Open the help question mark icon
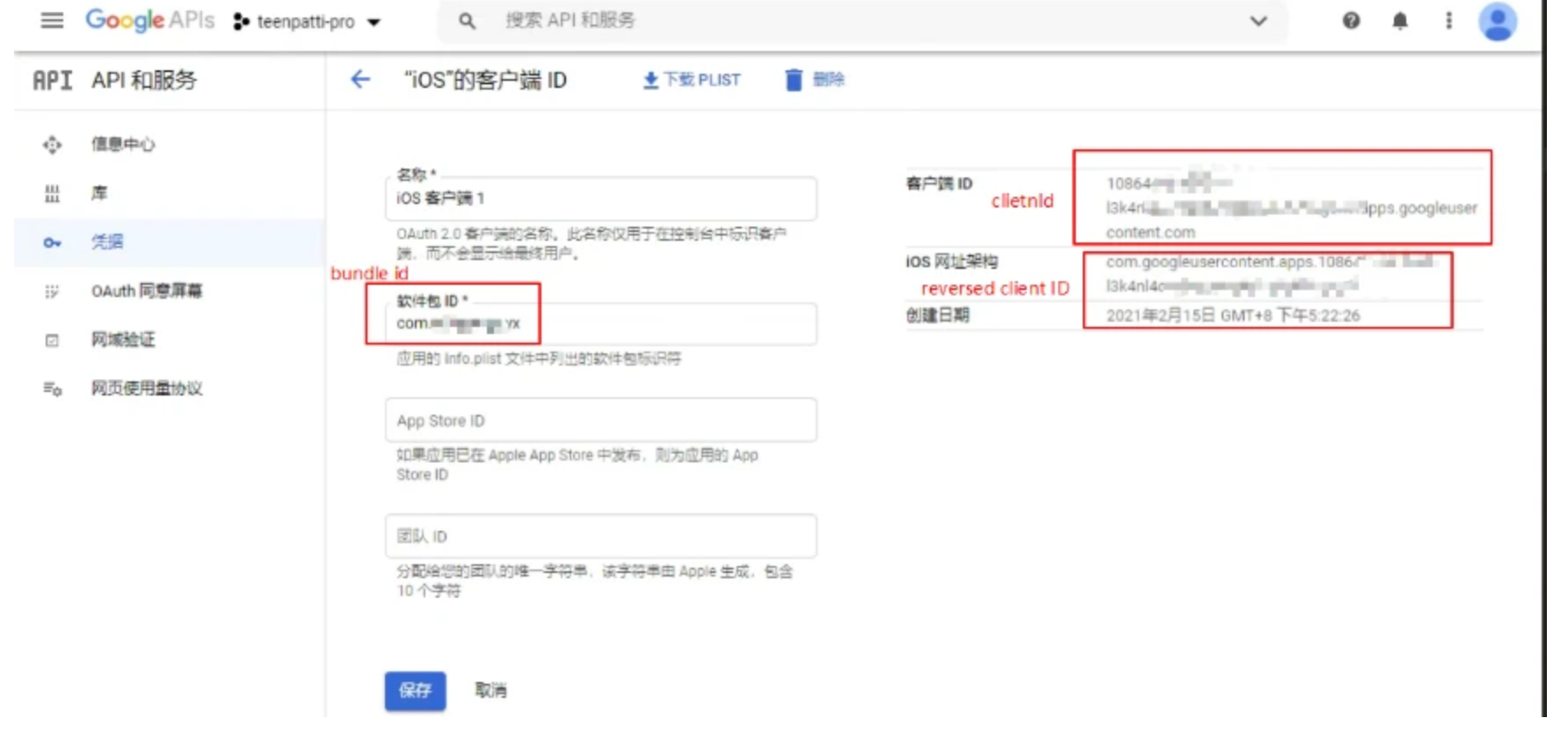The image size is (1568, 747). click(x=1351, y=20)
